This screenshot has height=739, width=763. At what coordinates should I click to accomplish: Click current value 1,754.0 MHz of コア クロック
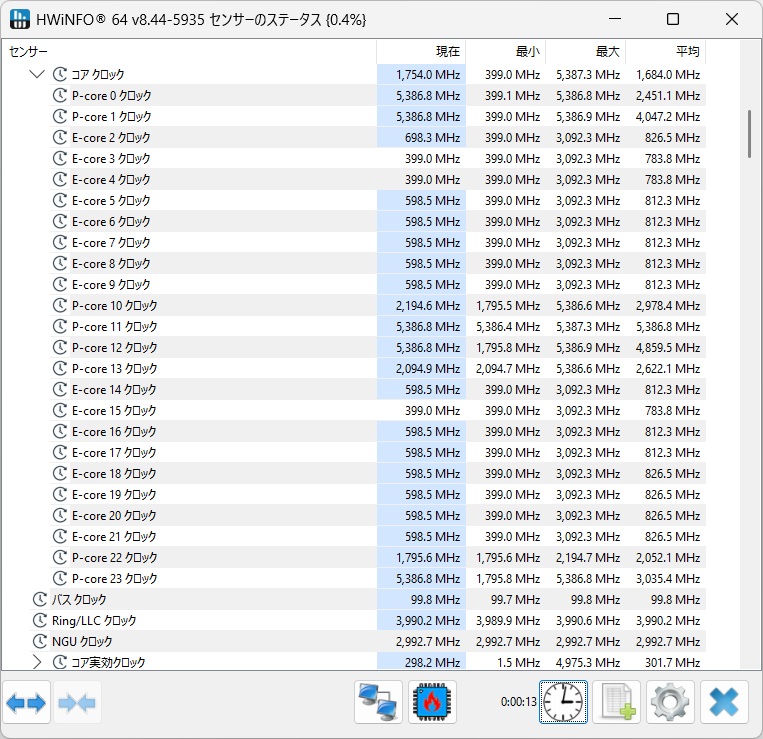click(x=428, y=74)
